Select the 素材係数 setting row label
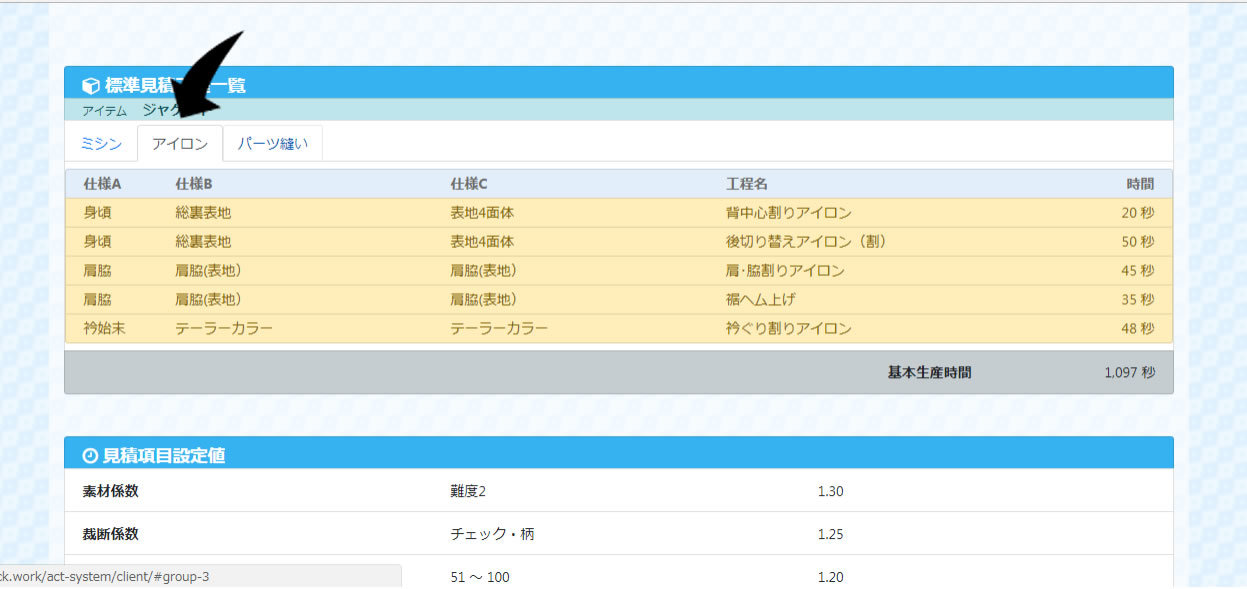 coord(110,491)
